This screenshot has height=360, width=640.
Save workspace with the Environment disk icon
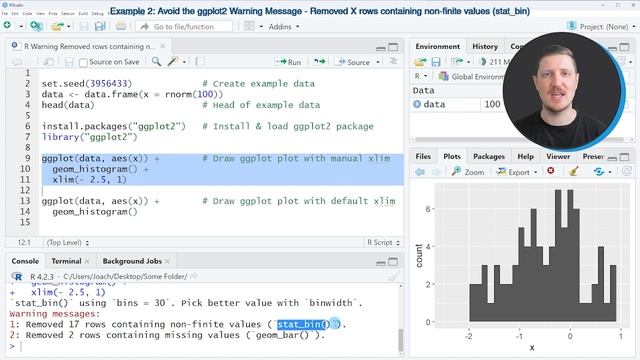[436, 62]
